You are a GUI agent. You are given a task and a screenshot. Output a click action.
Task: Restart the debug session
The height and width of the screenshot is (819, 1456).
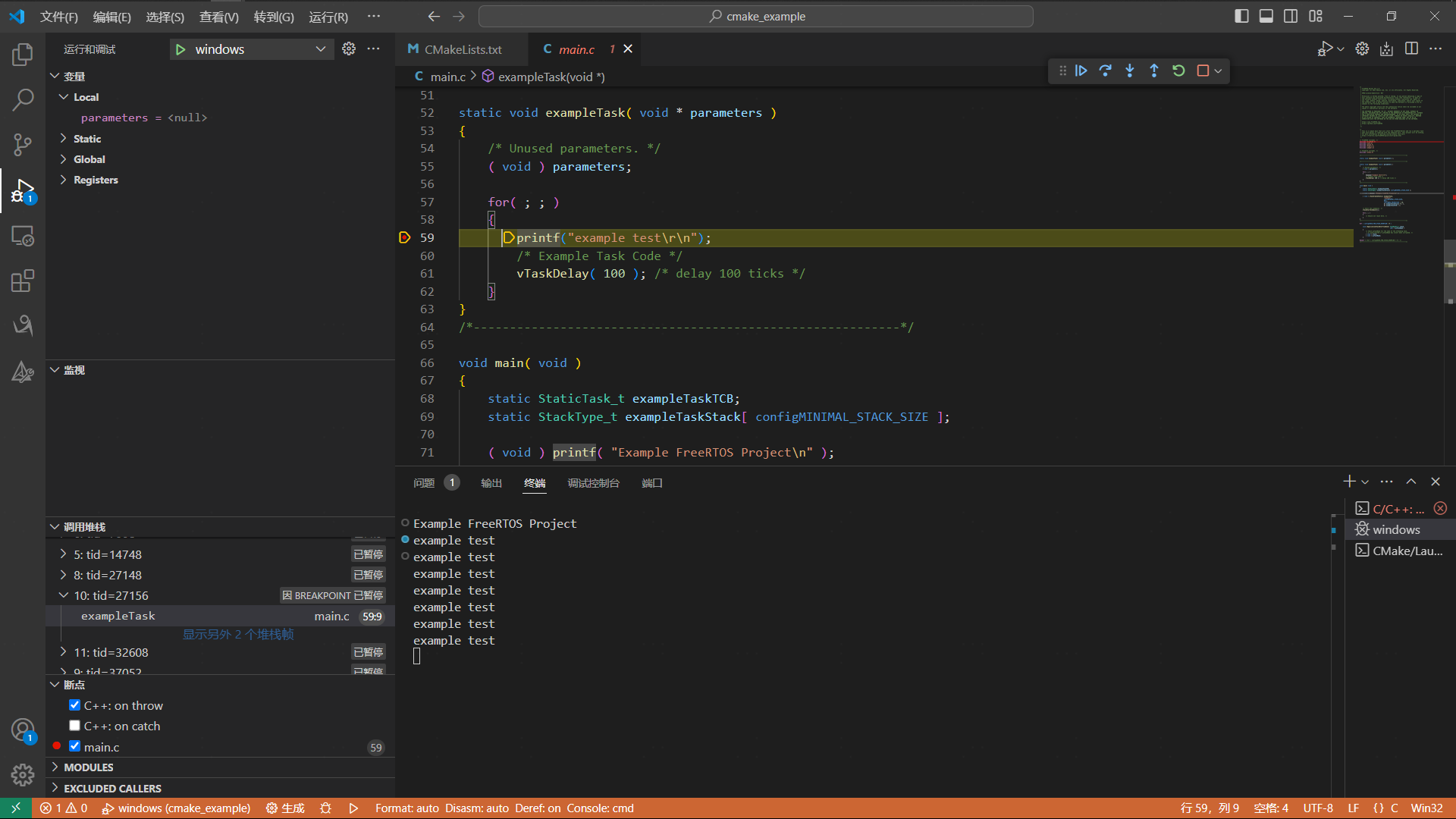pos(1178,71)
